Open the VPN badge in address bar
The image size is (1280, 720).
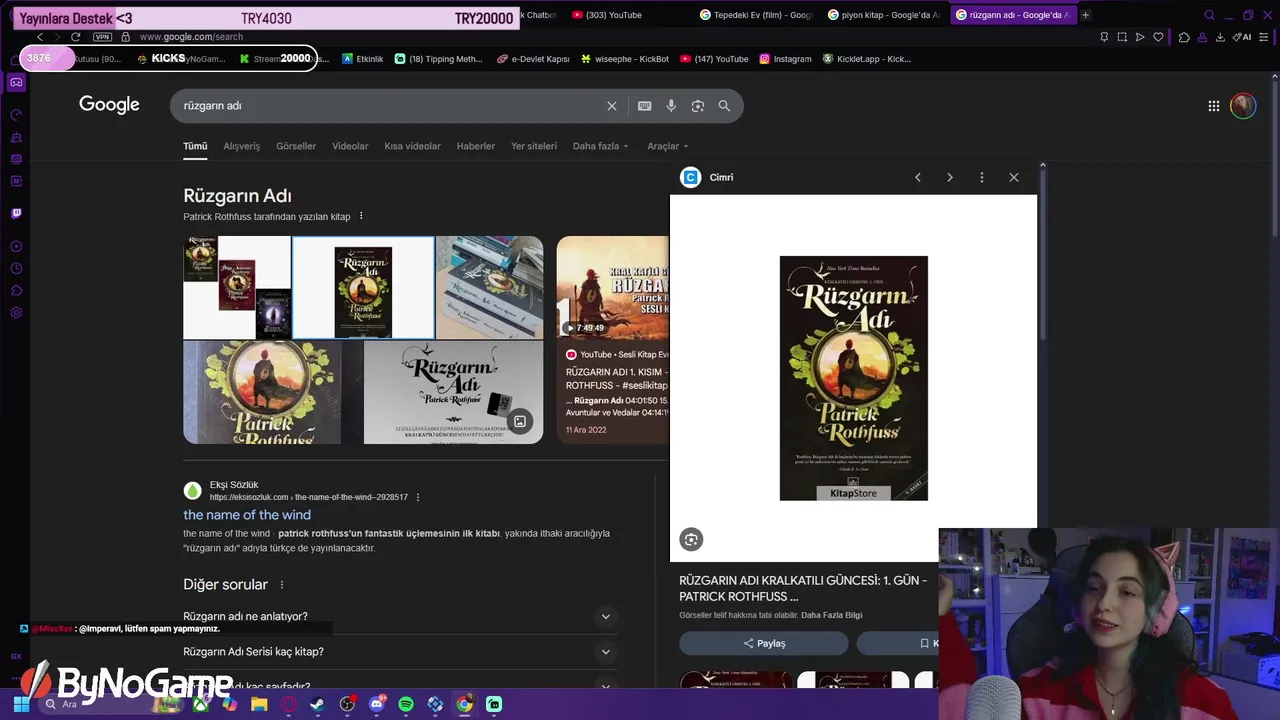point(102,37)
